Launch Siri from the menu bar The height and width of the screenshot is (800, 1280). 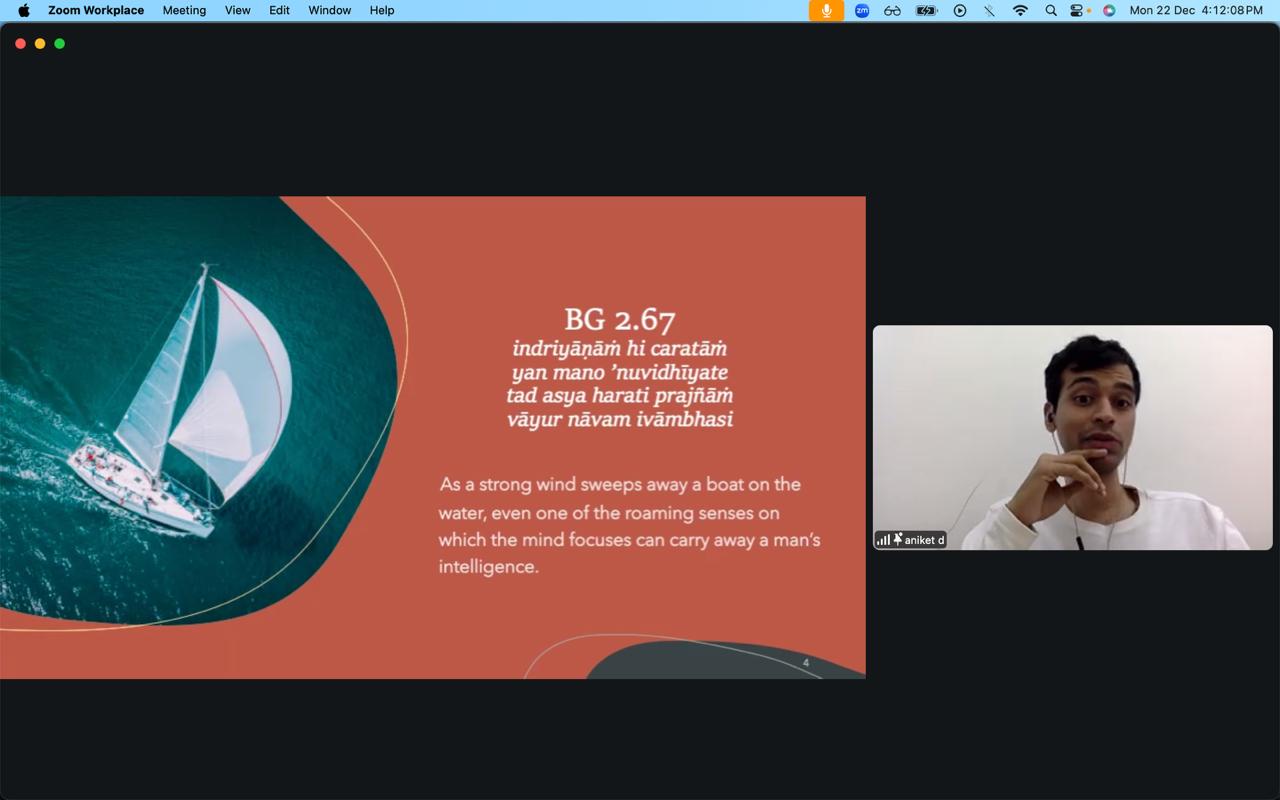1109,10
